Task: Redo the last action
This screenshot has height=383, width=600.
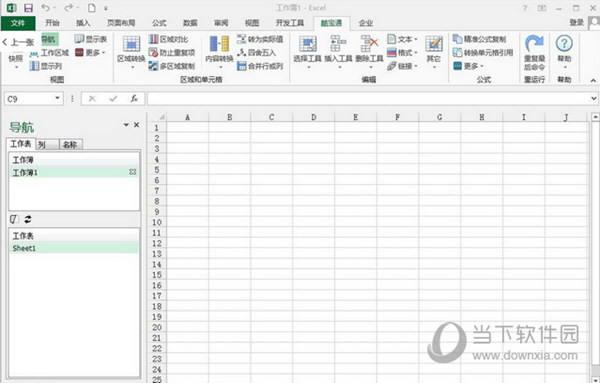Action: pos(68,8)
